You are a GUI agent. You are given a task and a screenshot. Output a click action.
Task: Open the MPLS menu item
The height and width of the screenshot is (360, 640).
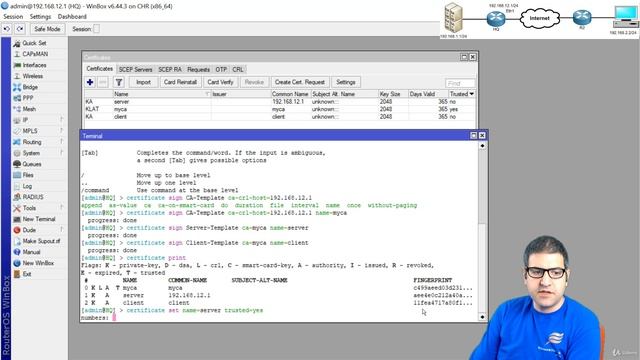pos(30,131)
